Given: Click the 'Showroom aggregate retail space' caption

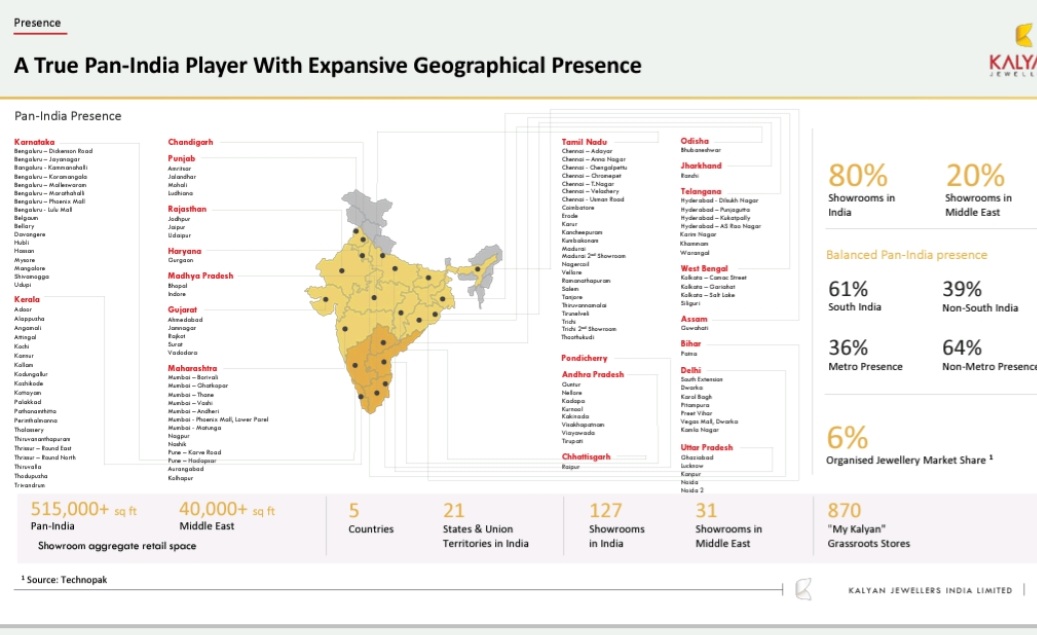Looking at the screenshot, I should (x=117, y=546).
